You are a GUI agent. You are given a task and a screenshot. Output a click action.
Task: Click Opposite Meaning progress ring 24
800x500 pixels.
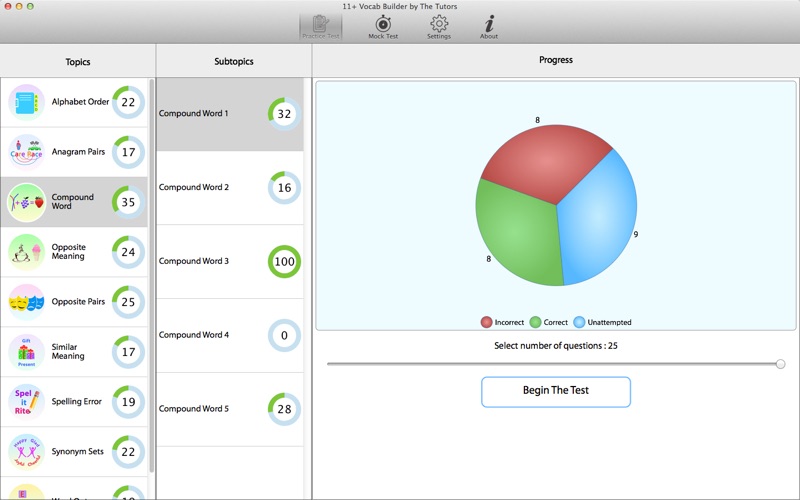[x=129, y=252]
